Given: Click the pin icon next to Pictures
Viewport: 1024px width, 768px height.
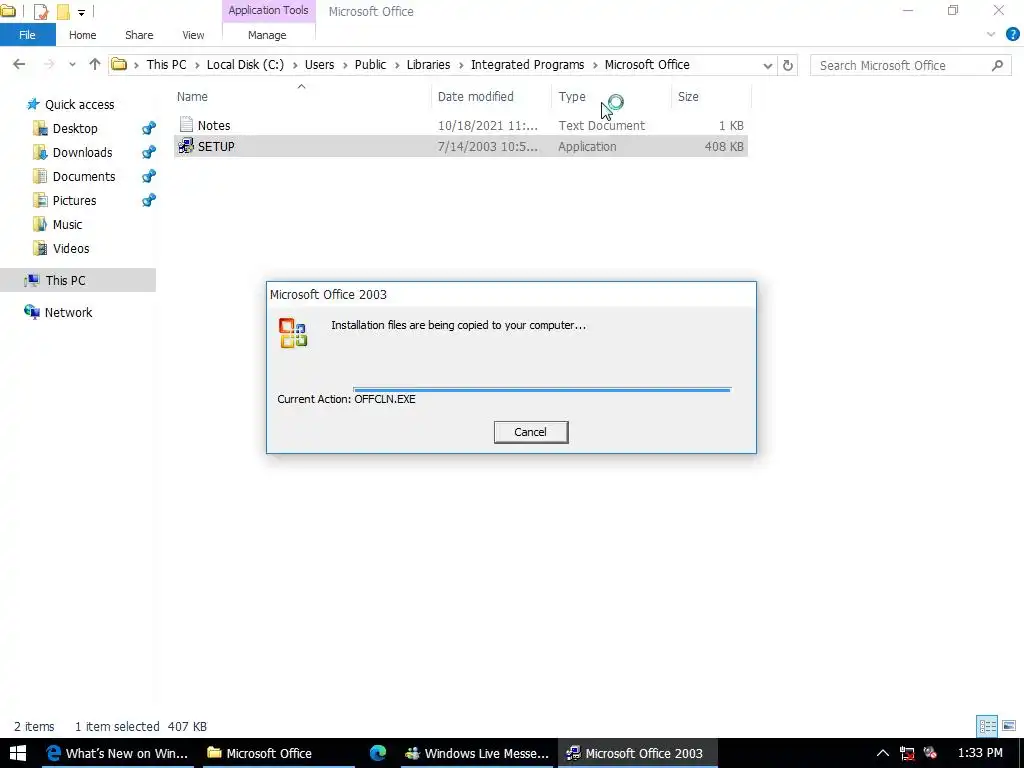Looking at the screenshot, I should pos(149,200).
